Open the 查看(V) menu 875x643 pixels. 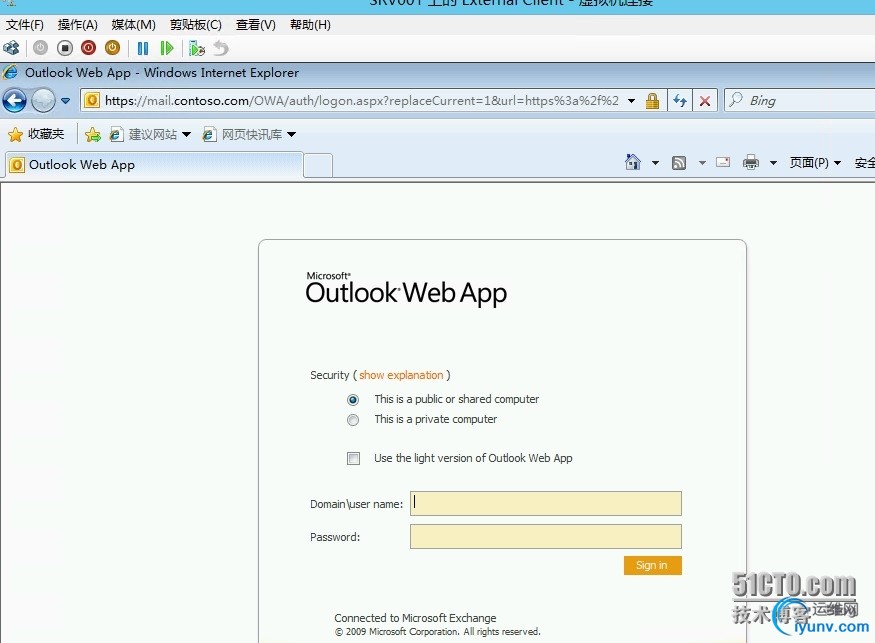pos(256,25)
